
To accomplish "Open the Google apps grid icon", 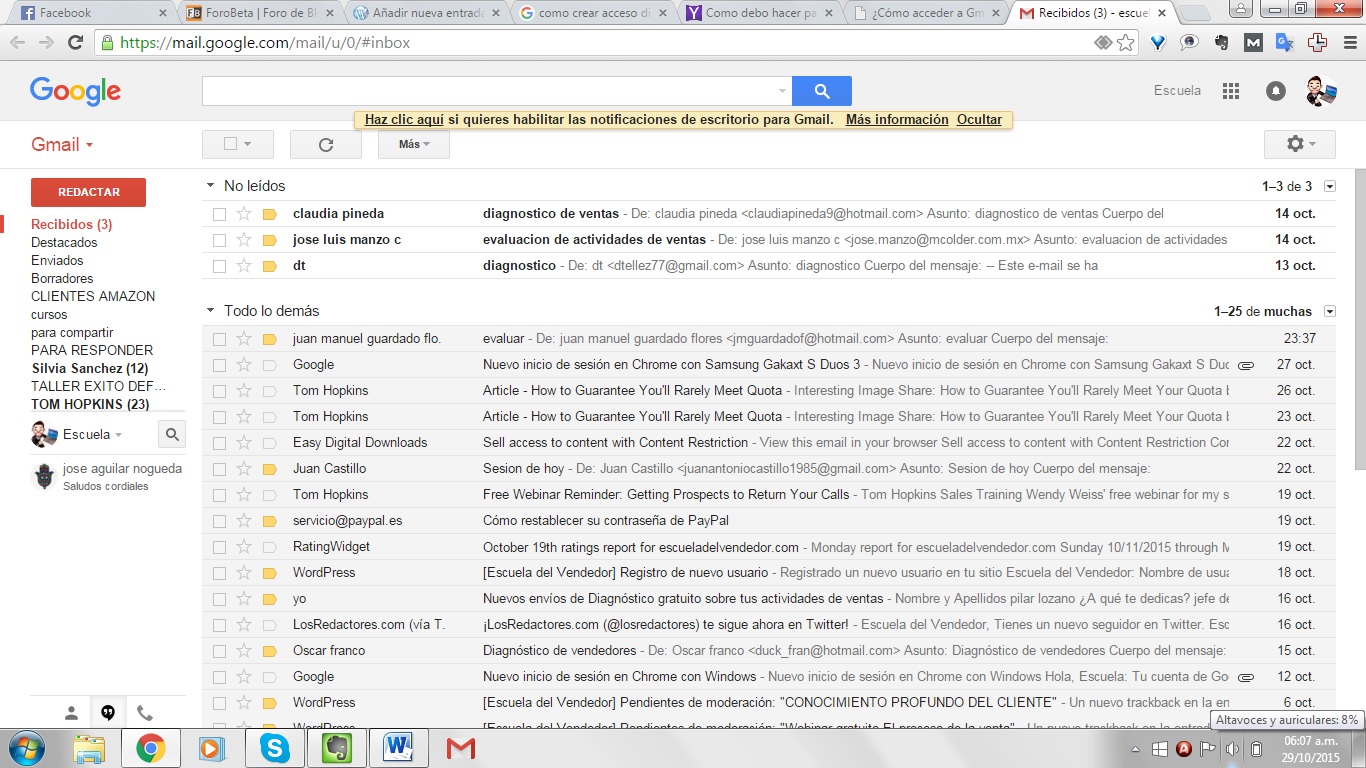I will (x=1231, y=91).
